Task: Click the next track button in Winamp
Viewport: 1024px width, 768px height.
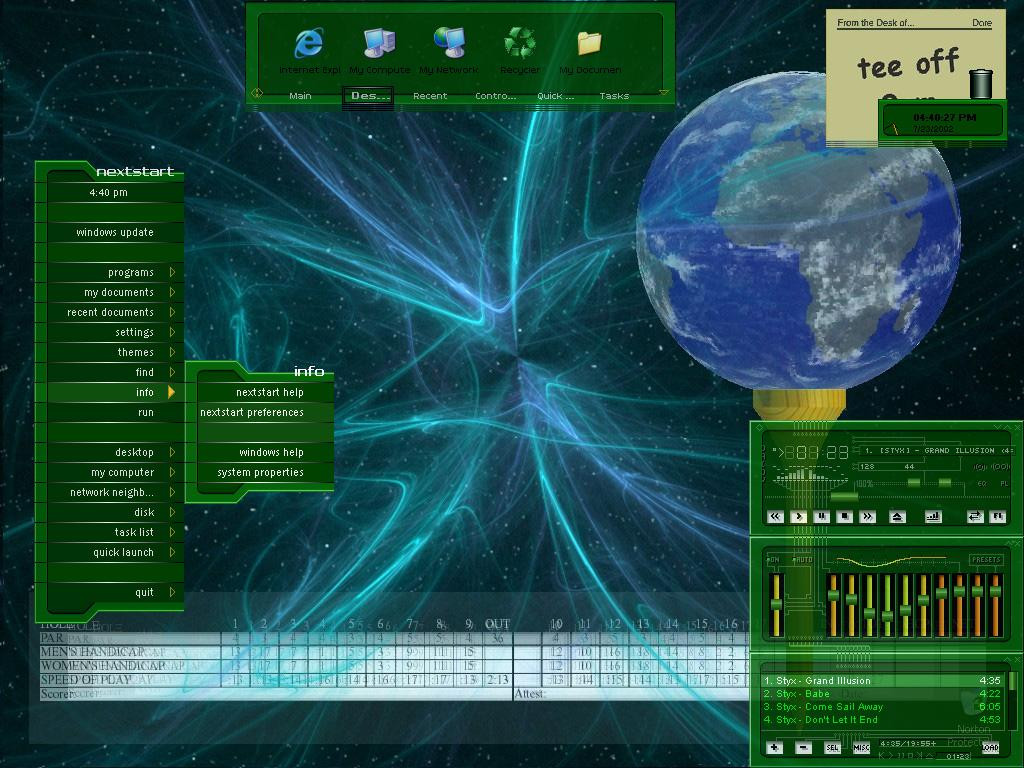Action: click(867, 517)
